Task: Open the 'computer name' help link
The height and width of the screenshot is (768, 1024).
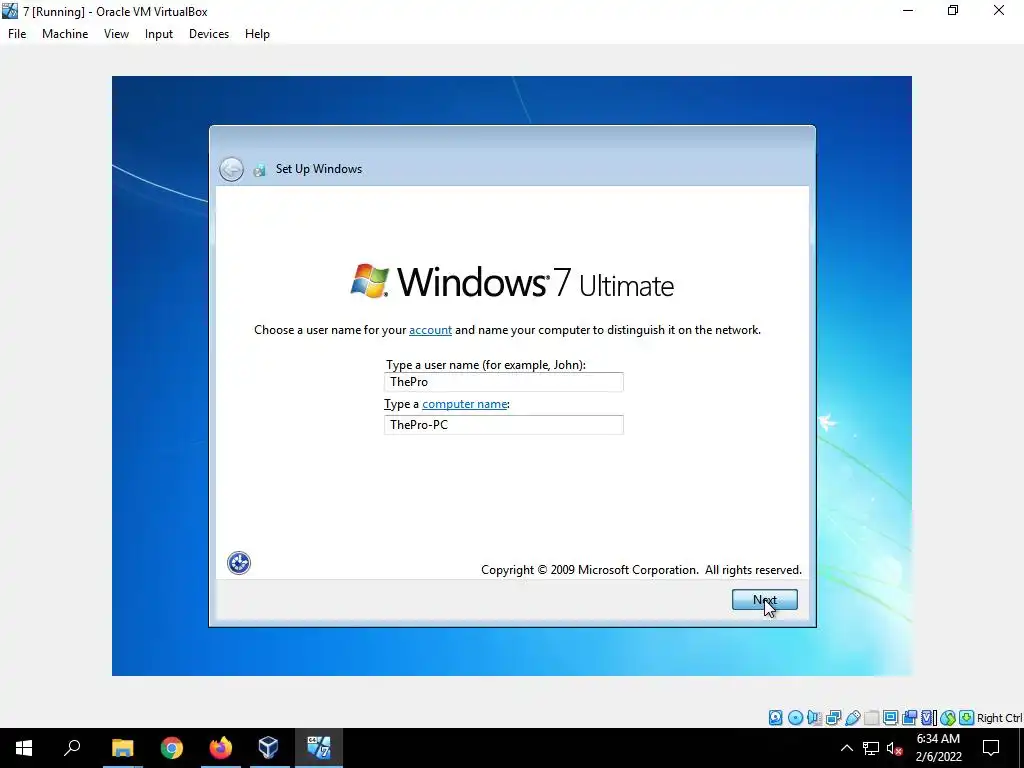Action: pyautogui.click(x=464, y=404)
